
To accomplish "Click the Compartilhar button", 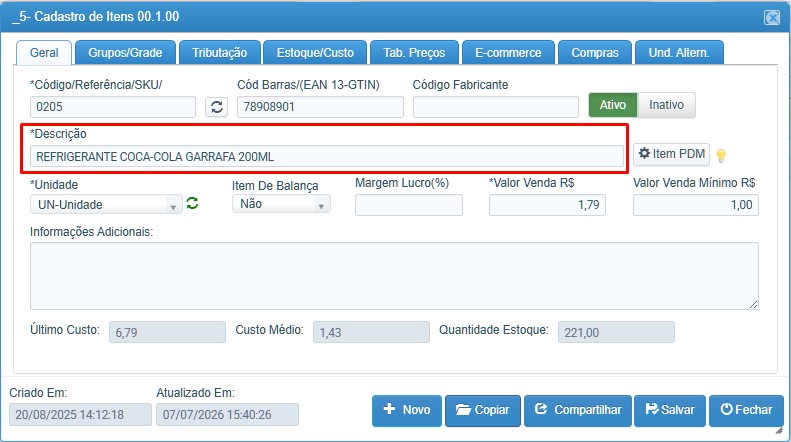I will click(x=578, y=410).
